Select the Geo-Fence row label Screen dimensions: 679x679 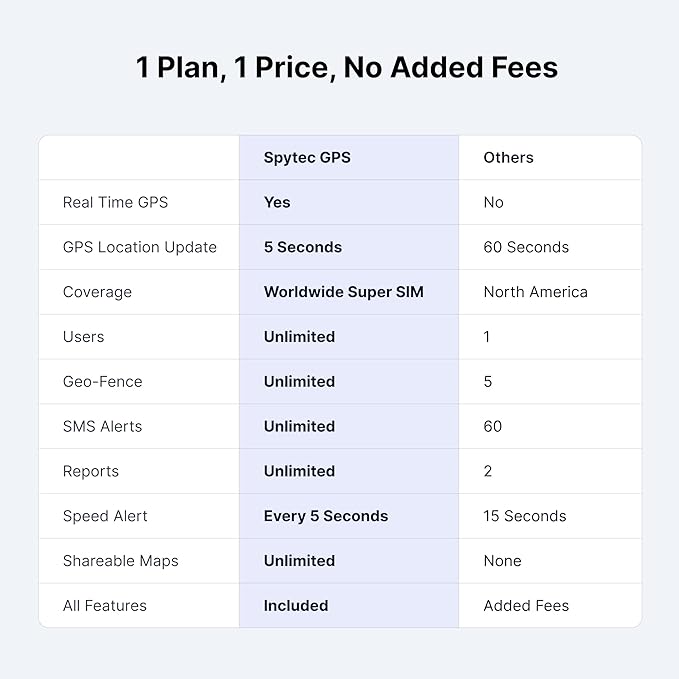pyautogui.click(x=102, y=382)
